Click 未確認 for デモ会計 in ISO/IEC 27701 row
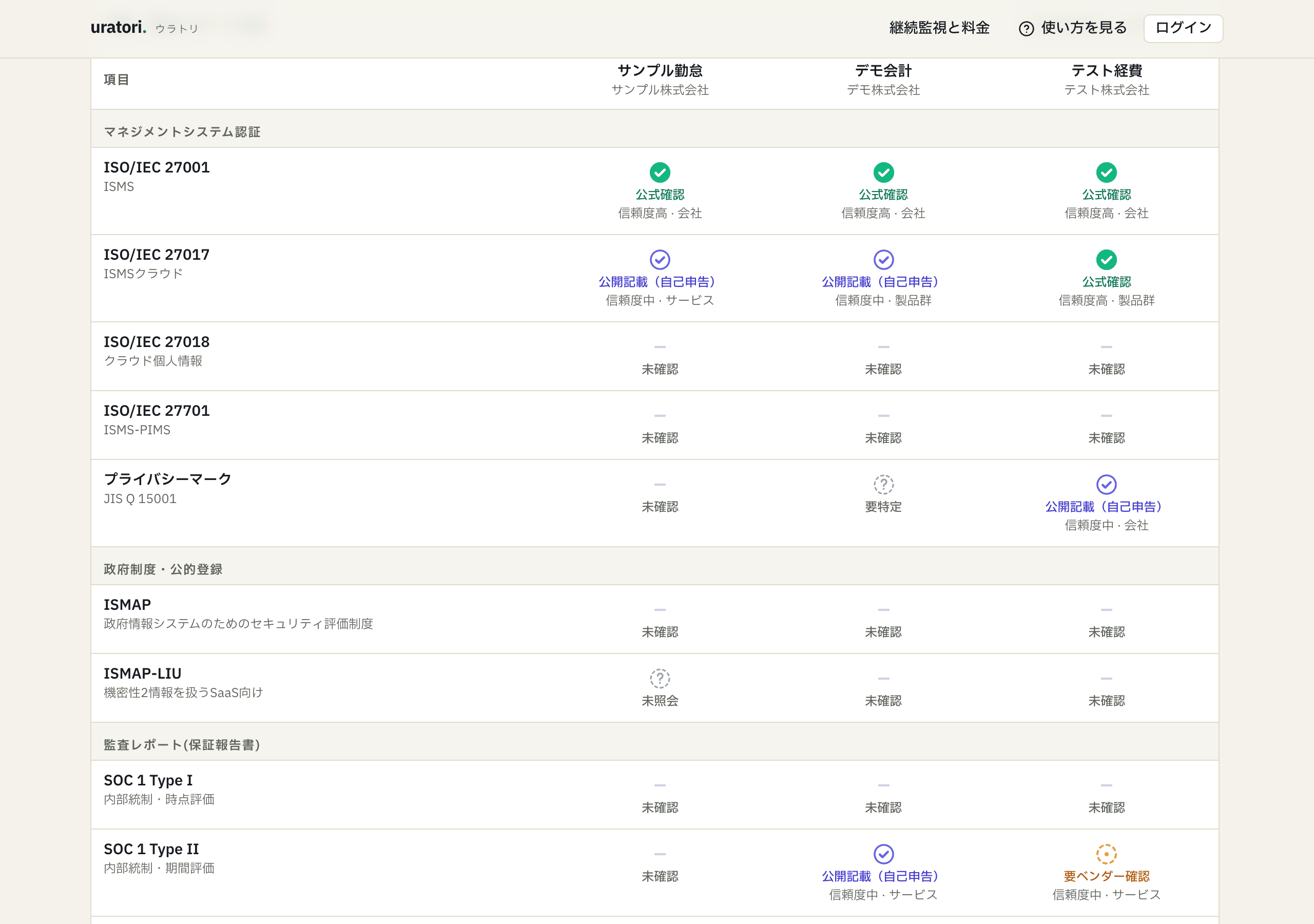 pos(883,438)
